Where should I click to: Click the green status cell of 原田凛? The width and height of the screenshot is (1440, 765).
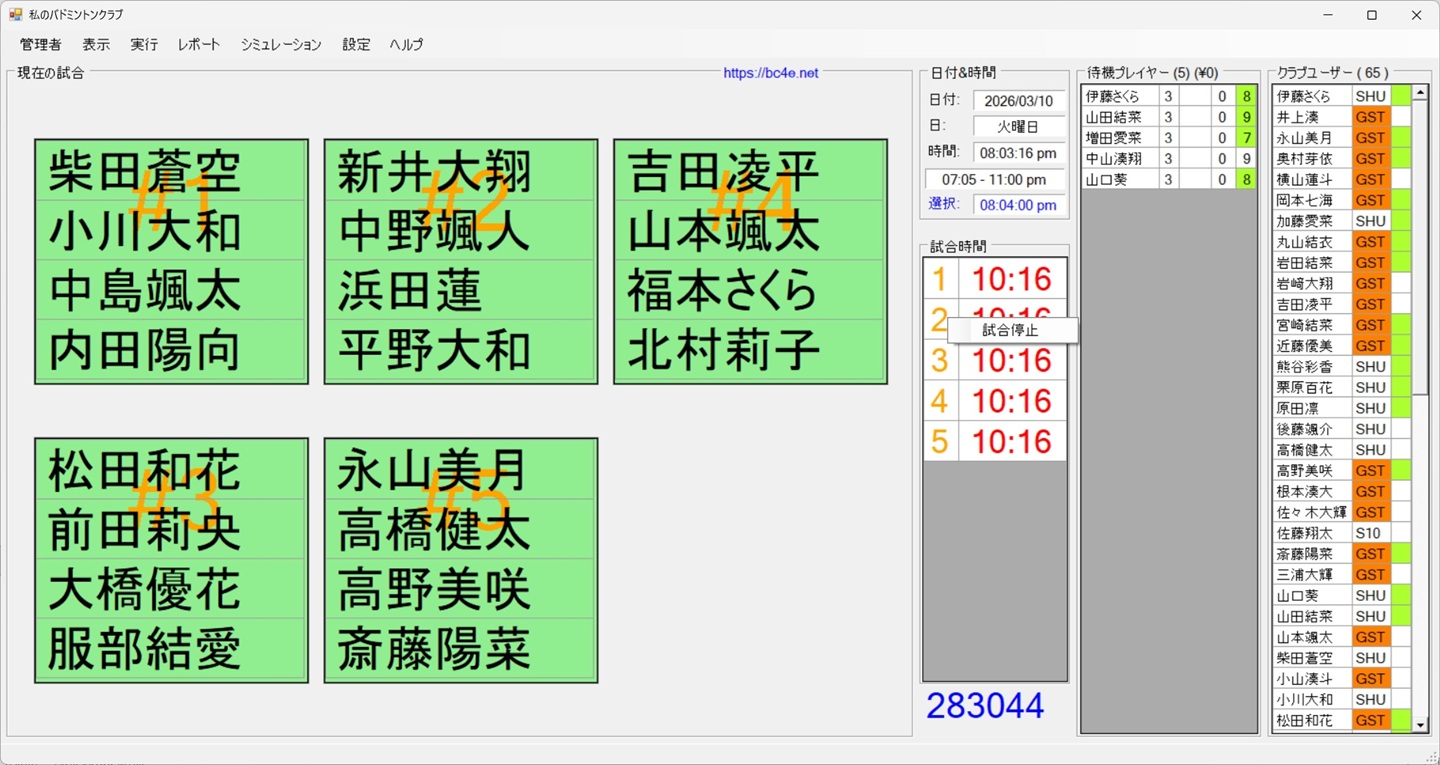pyautogui.click(x=1401, y=408)
